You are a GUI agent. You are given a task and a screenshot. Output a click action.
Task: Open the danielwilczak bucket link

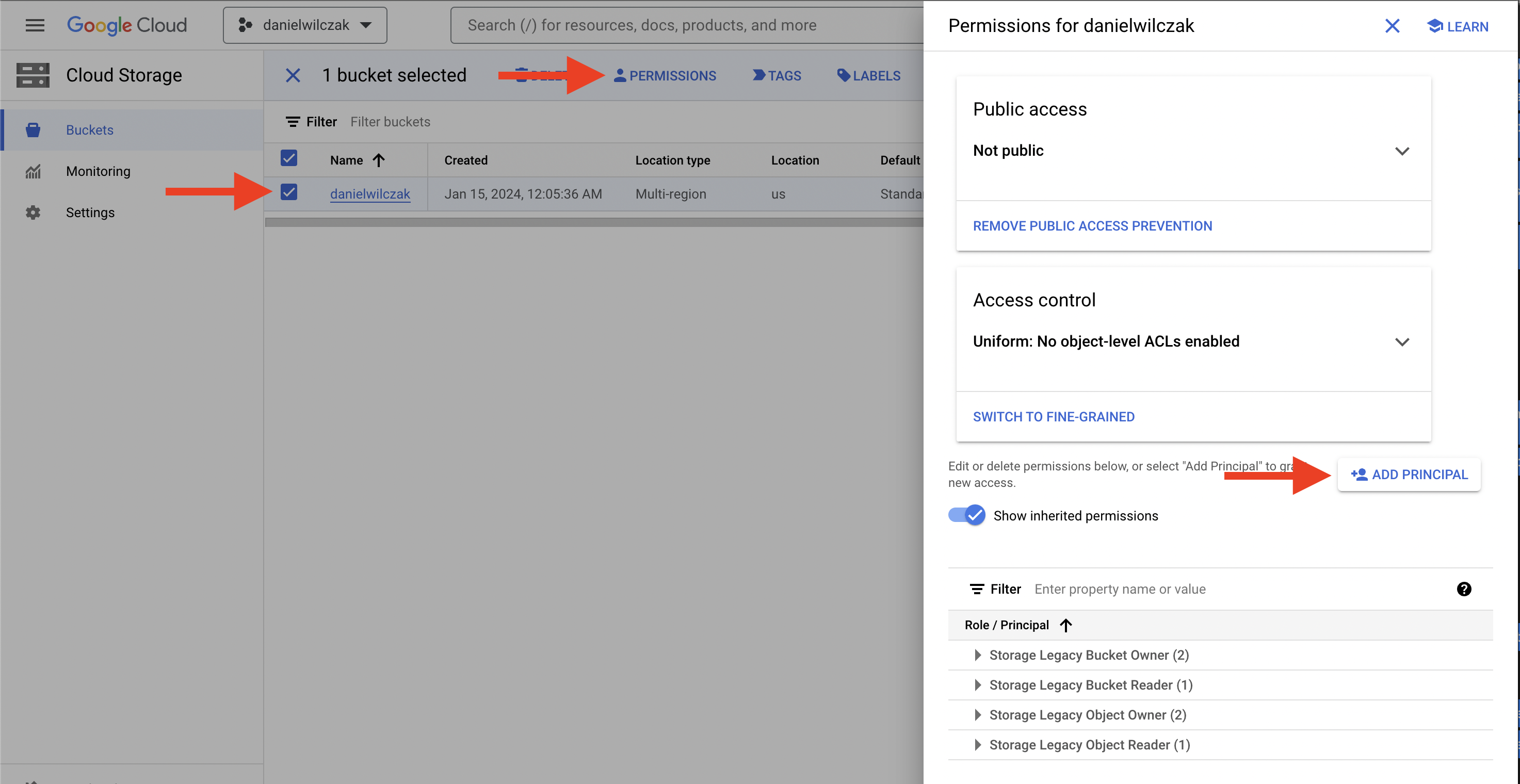click(370, 194)
